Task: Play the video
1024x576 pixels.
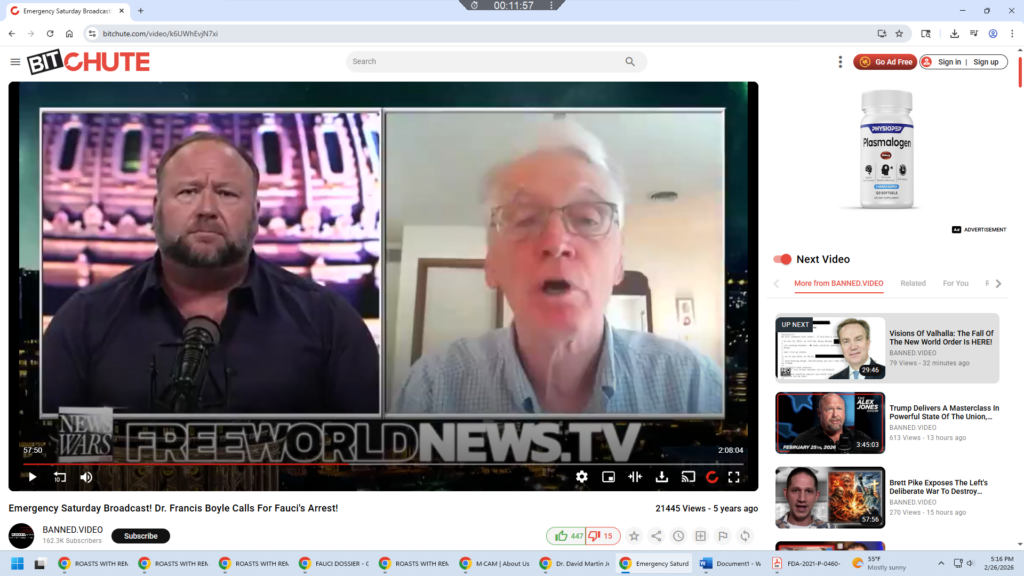Action: click(x=32, y=477)
